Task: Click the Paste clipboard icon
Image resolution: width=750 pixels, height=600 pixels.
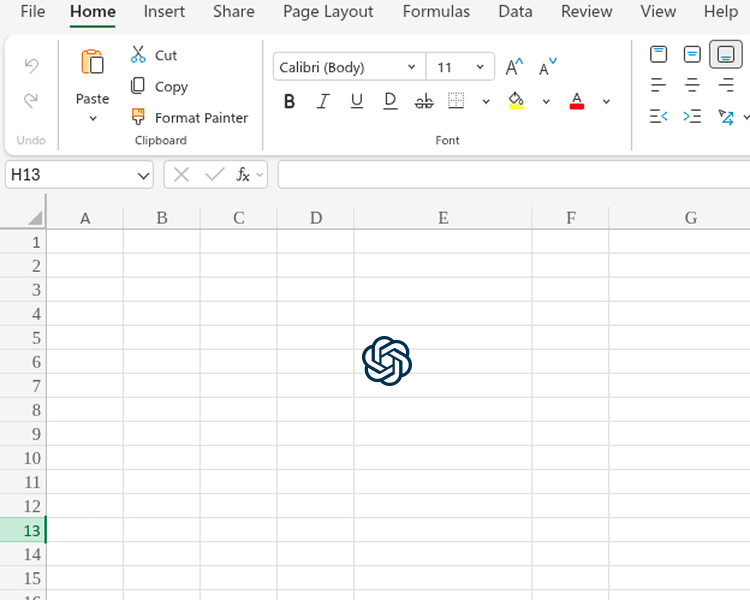Action: [92, 62]
